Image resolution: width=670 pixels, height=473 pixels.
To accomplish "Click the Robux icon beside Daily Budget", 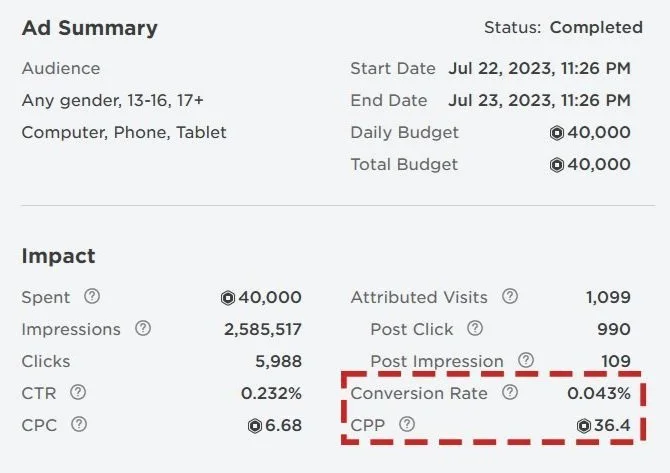I will point(557,133).
